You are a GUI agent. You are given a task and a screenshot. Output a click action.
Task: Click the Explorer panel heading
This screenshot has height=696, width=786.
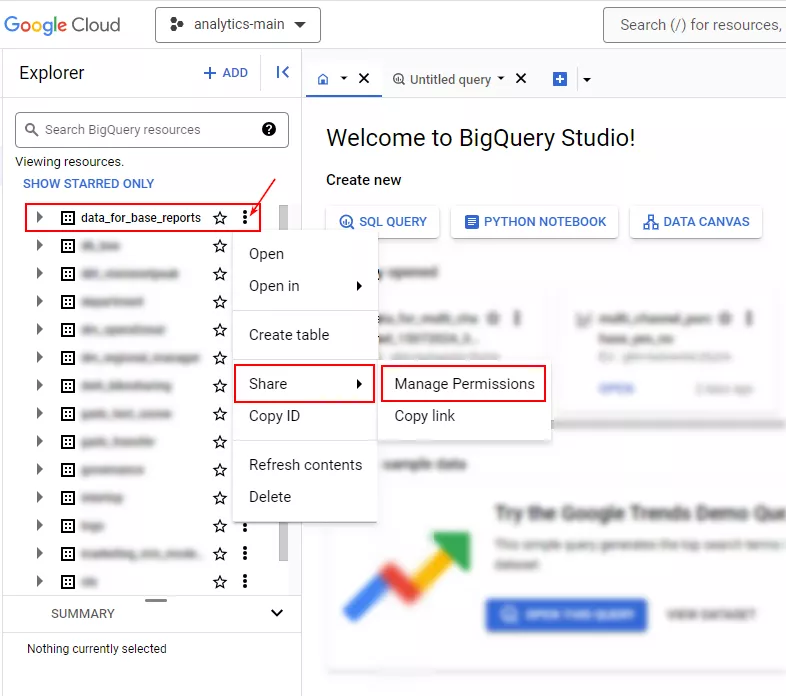[52, 73]
